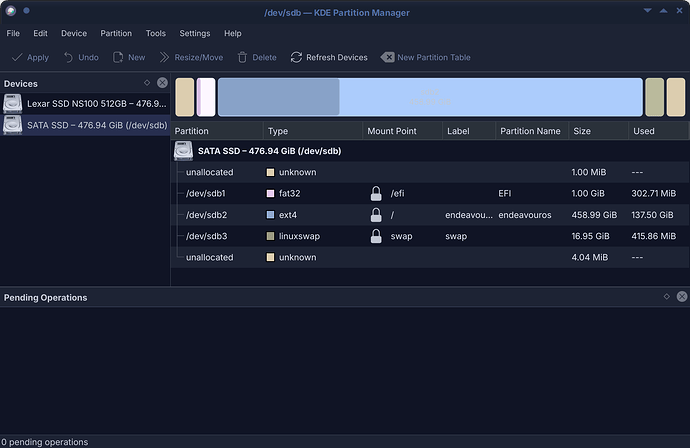Open the Tools menu

click(156, 33)
